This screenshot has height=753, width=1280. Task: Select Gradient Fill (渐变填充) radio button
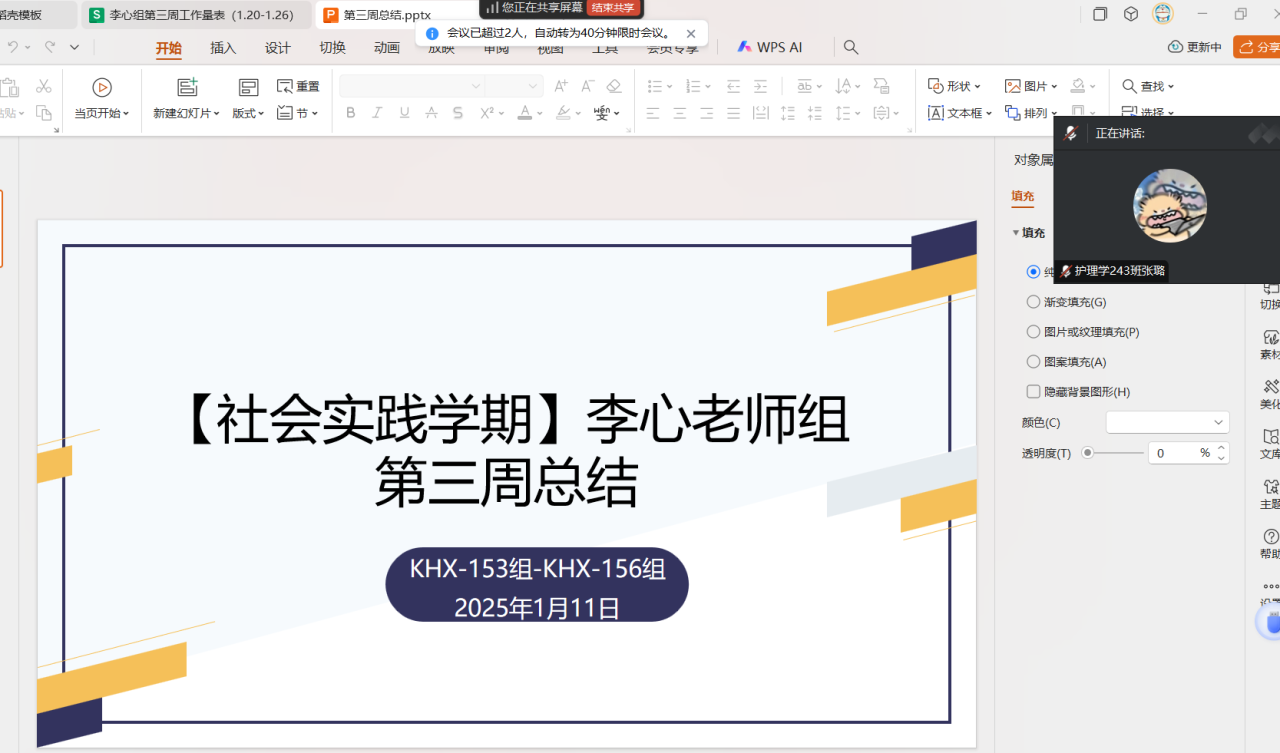(x=1033, y=302)
